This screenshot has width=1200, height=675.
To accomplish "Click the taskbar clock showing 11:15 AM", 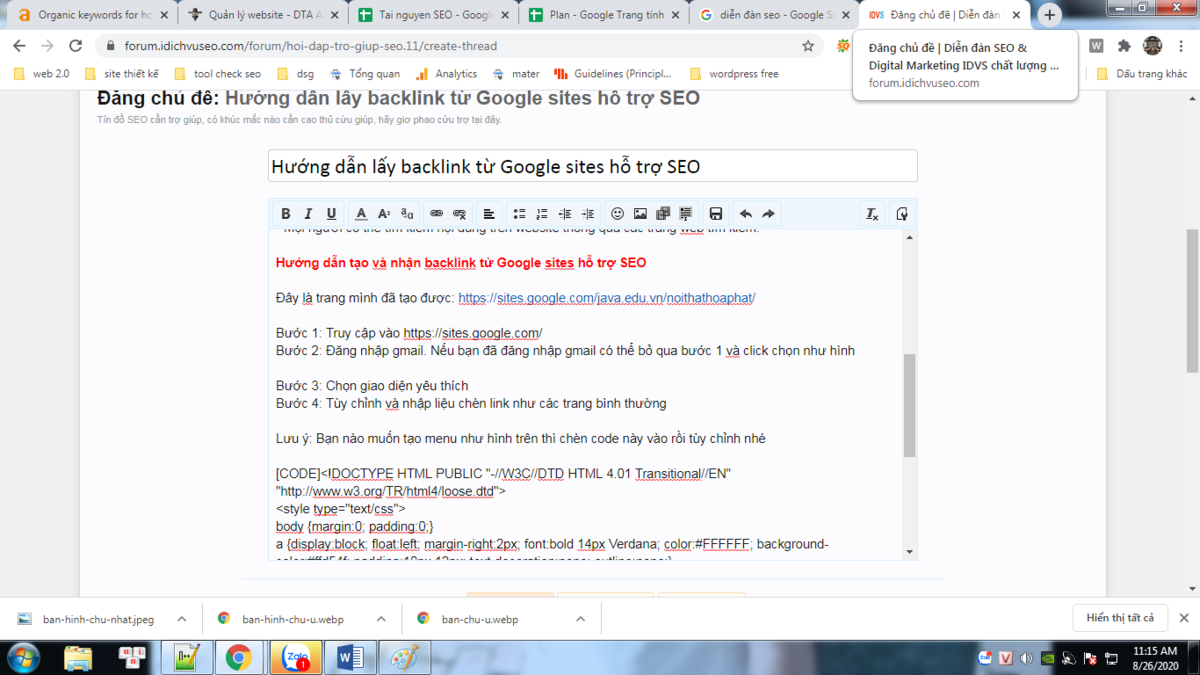I will [1155, 658].
